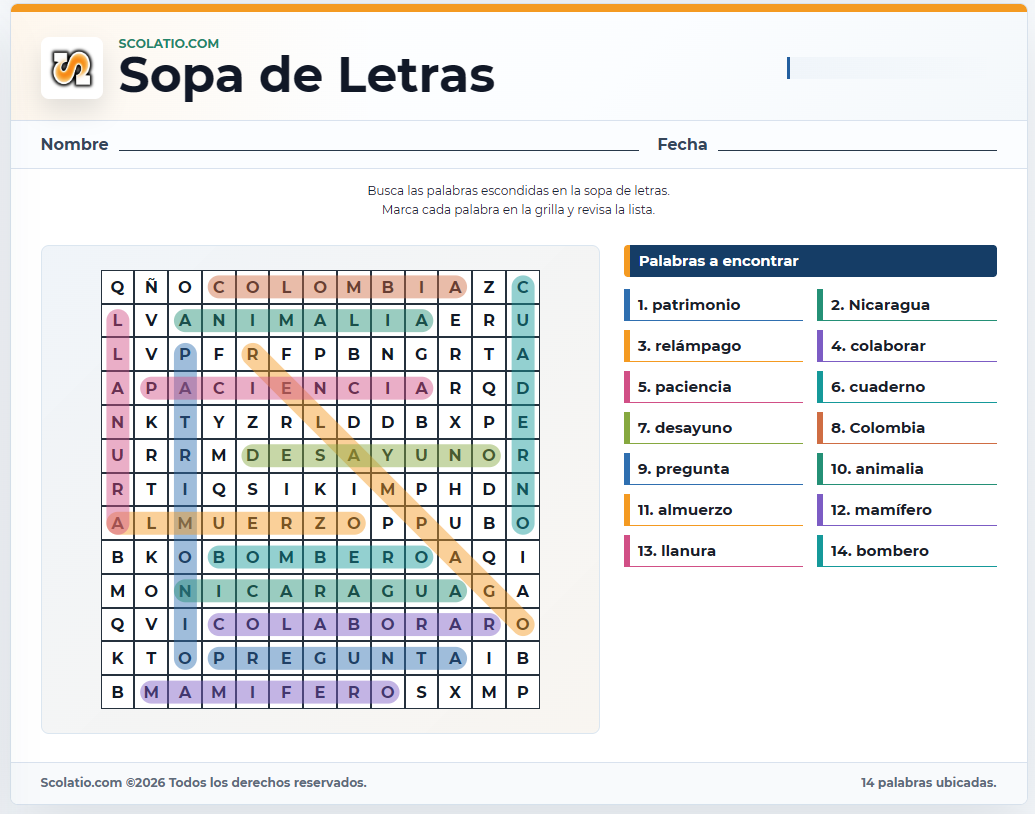
Task: Click the Fecha blank line field
Action: pos(857,145)
